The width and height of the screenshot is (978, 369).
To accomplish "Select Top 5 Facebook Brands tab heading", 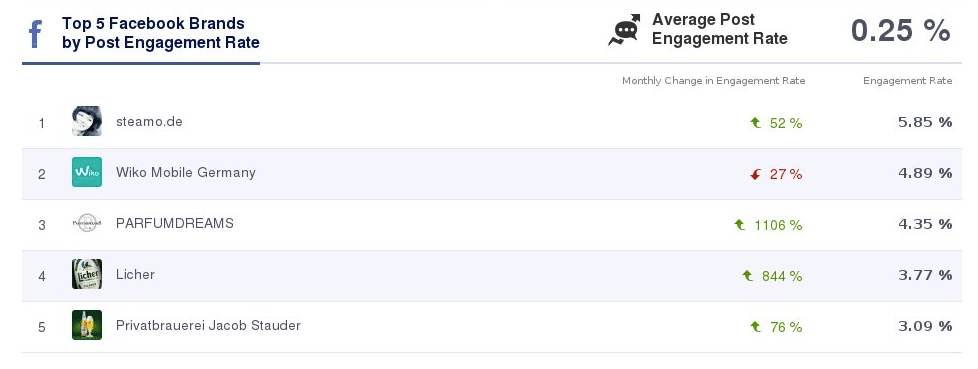I will tap(160, 33).
